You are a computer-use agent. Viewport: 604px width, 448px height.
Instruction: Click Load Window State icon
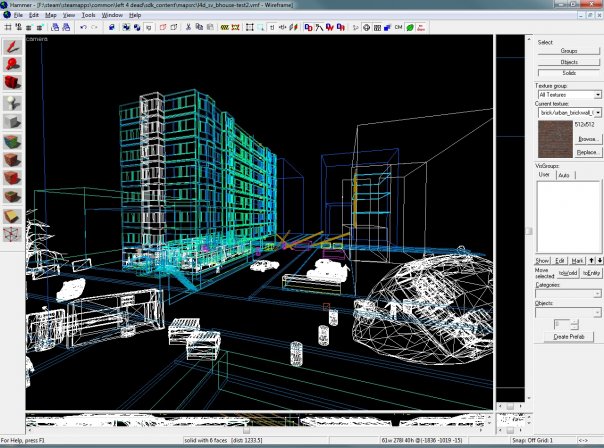click(x=55, y=27)
